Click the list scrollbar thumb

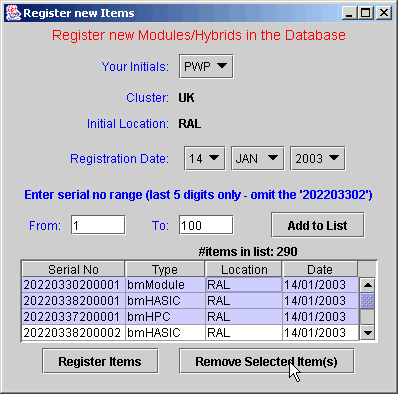(368, 301)
